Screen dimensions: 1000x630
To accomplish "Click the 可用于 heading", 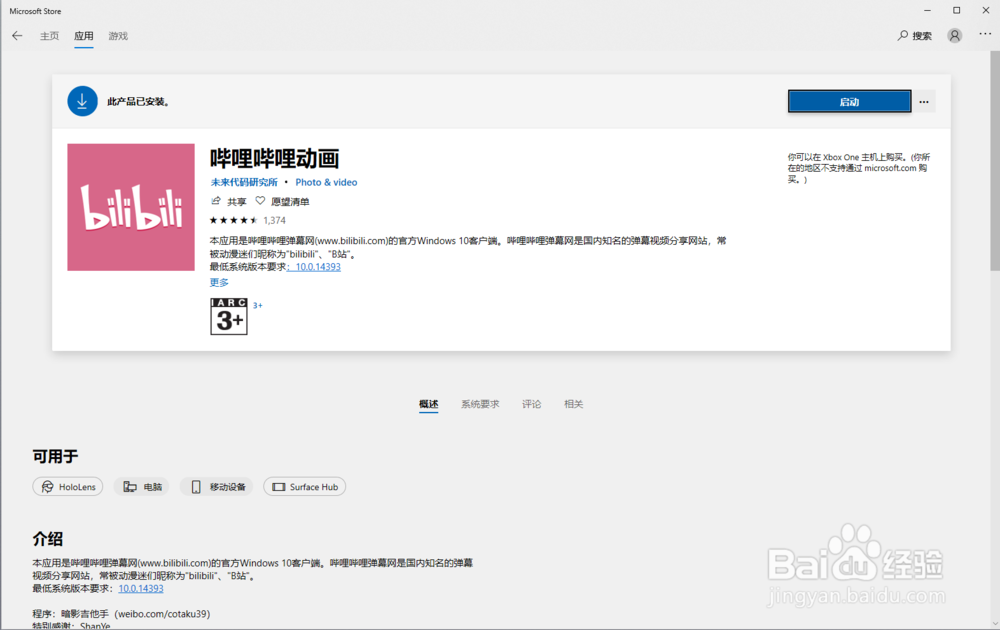I will pyautogui.click(x=55, y=456).
